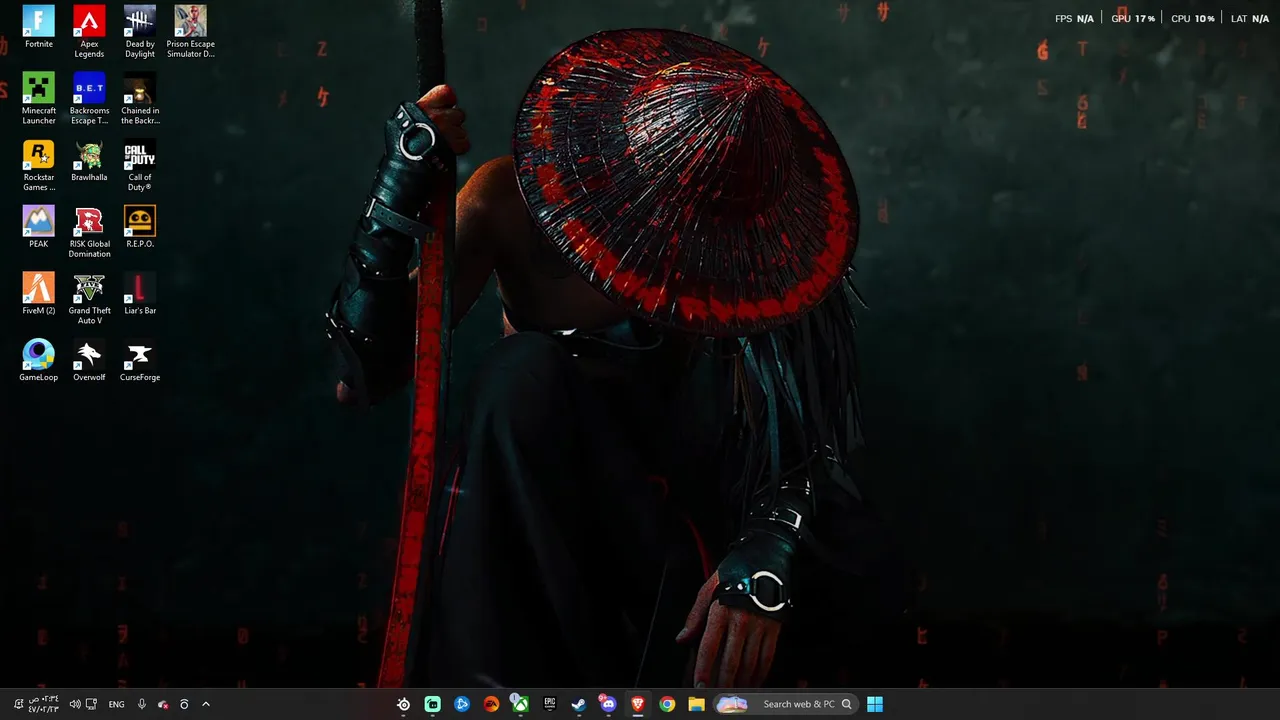
Task: Click the CPU 10% overlay readout
Action: click(1193, 18)
